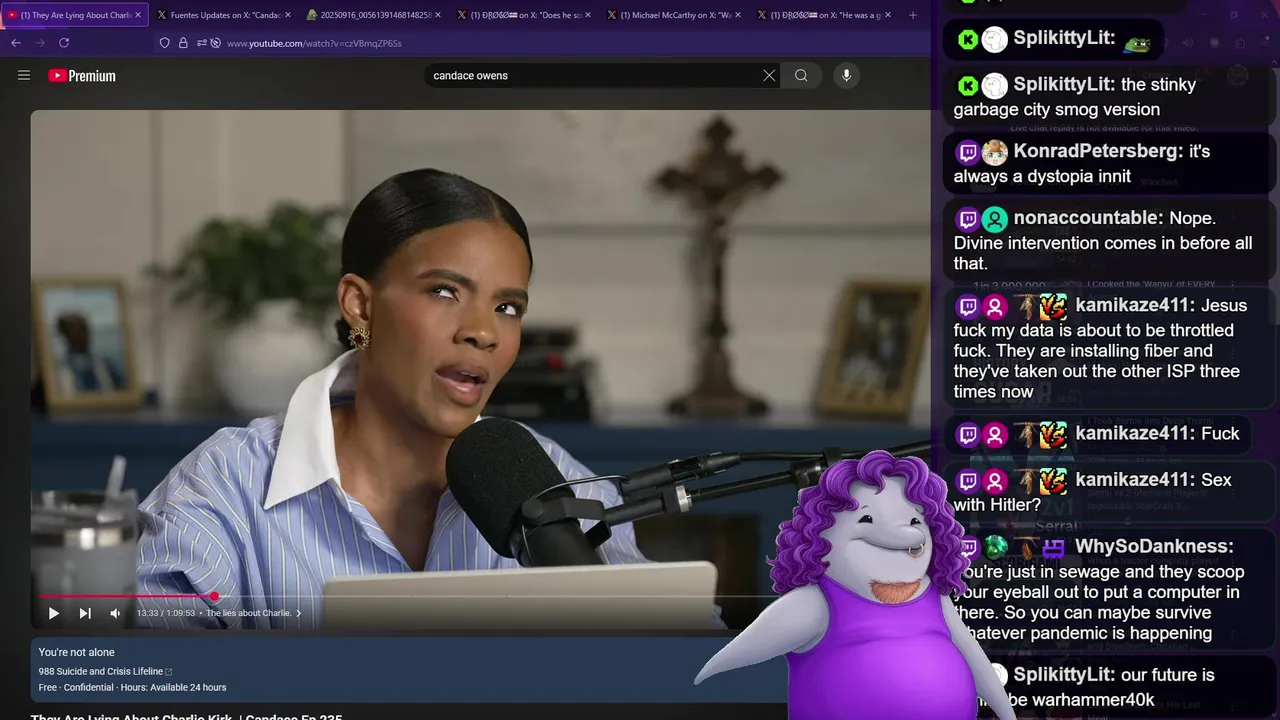Click Twitch badge beside kamikaze411 'Sex with Hitler?' message
This screenshot has width=1280, height=720.
coord(967,481)
